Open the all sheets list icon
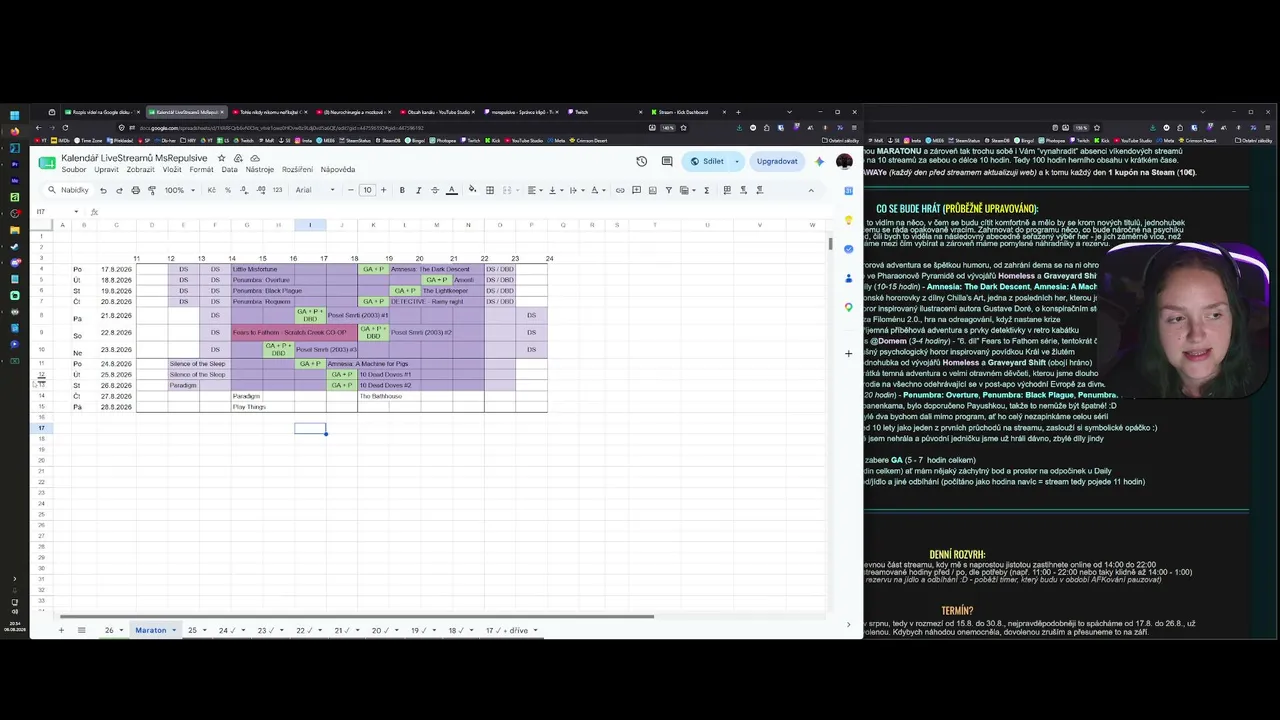The height and width of the screenshot is (720, 1280). (82, 631)
